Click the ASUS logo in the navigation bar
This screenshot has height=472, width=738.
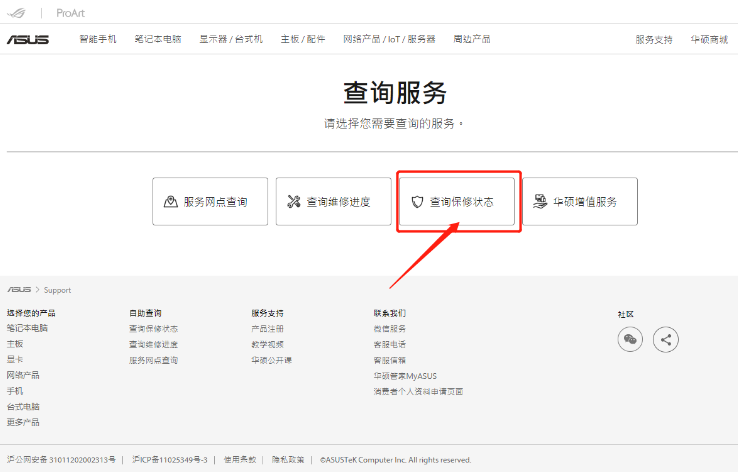coord(28,39)
